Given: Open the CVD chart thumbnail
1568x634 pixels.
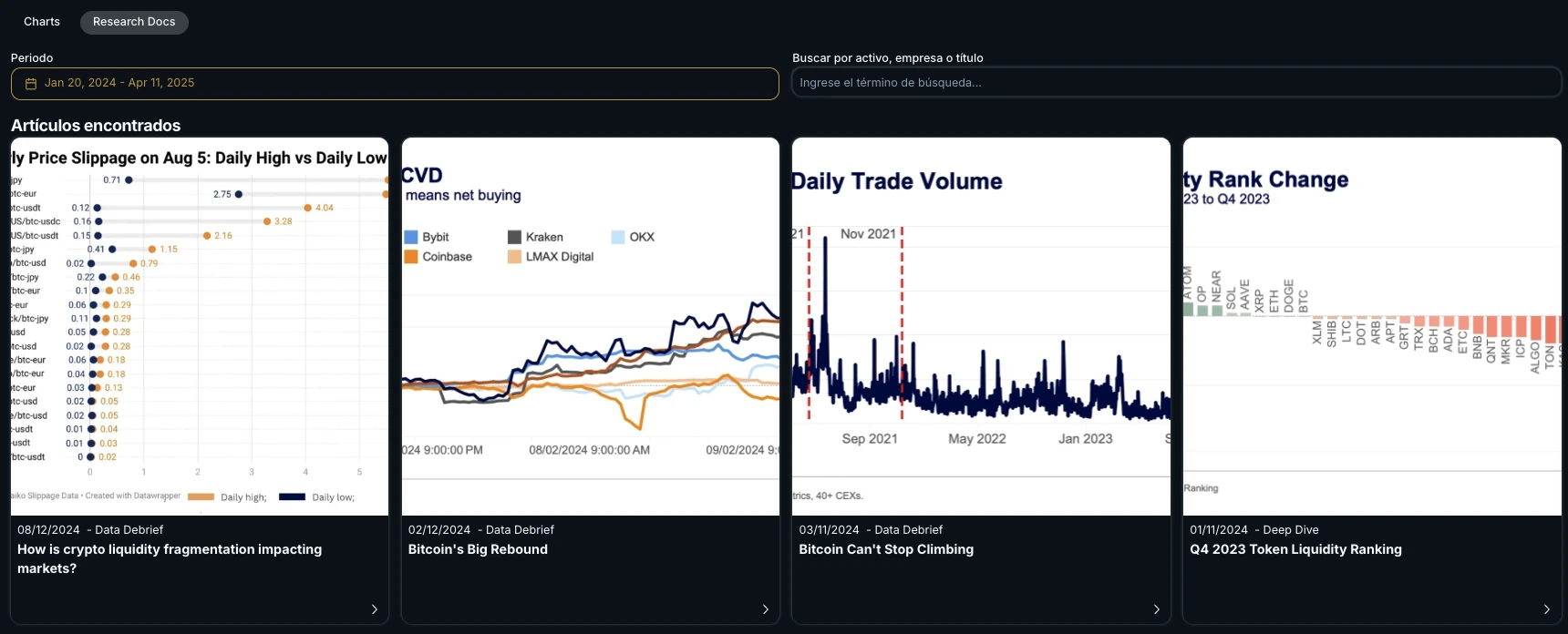Looking at the screenshot, I should pos(590,326).
